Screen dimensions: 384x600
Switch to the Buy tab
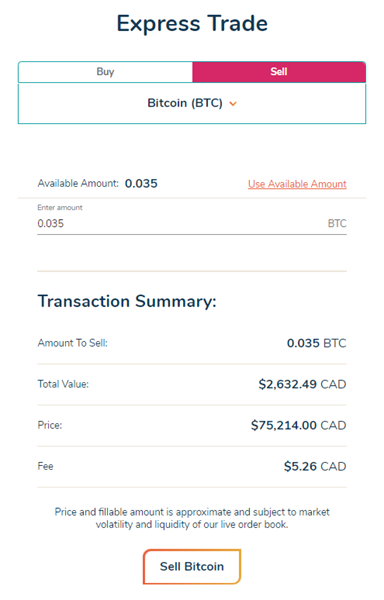tap(105, 72)
